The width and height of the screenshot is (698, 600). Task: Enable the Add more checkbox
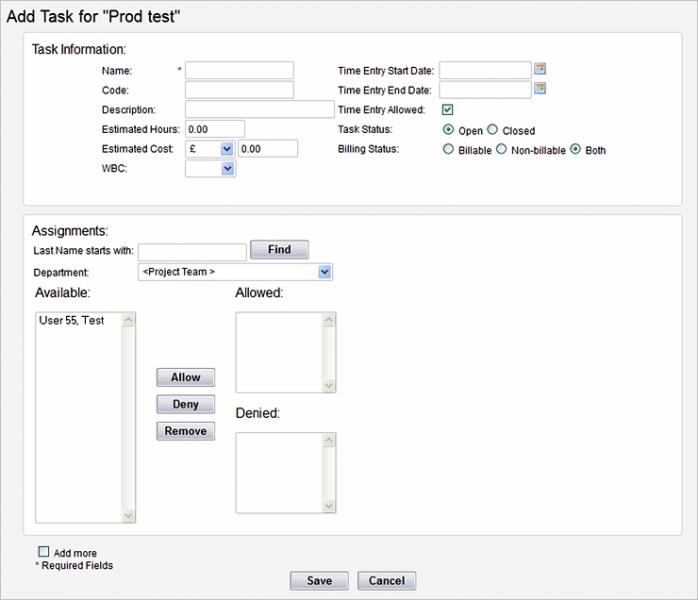pyautogui.click(x=44, y=552)
